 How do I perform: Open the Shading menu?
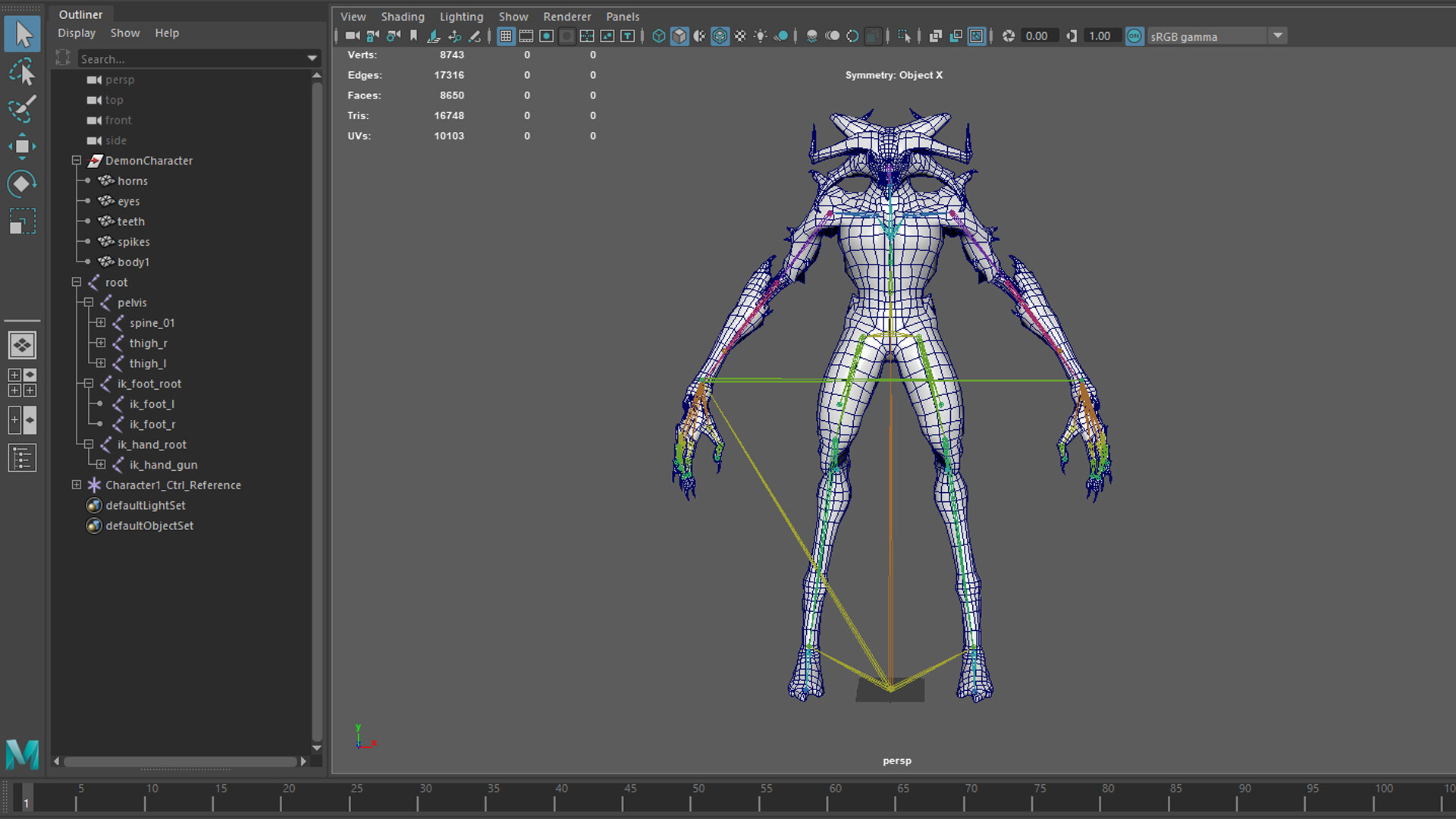403,16
